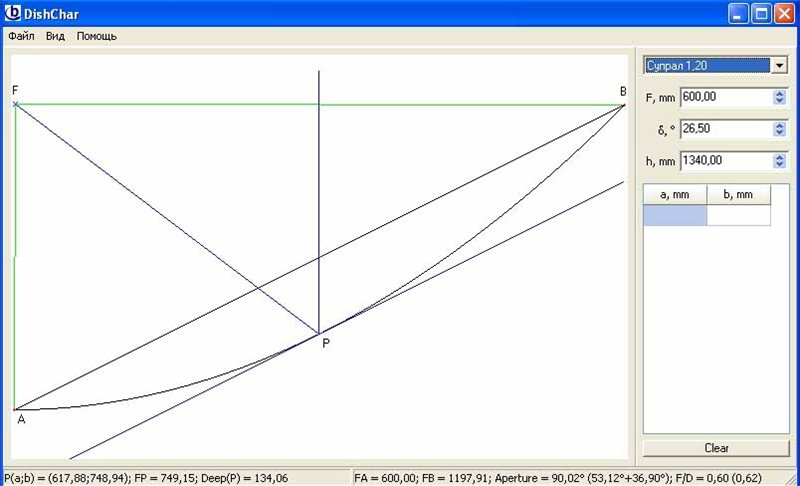Select the empty cell under b, mm

(x=738, y=215)
